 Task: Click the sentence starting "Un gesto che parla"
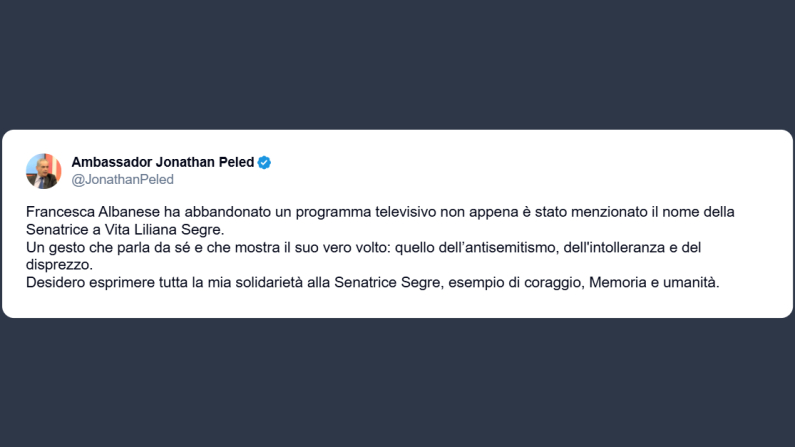pyautogui.click(x=100, y=248)
